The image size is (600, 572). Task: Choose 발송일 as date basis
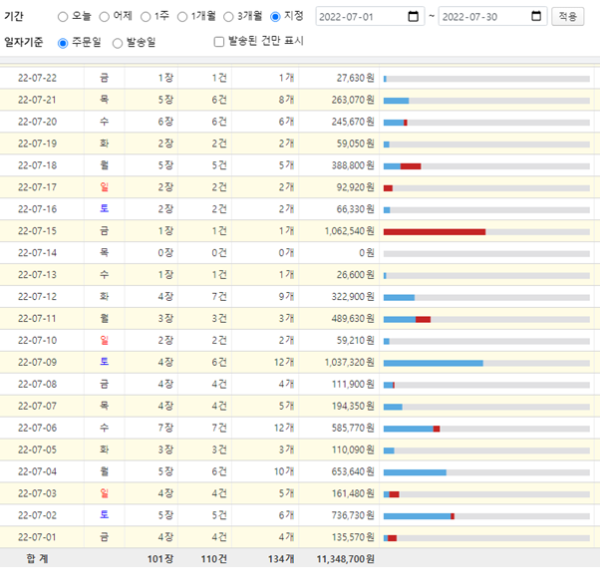[x=117, y=43]
